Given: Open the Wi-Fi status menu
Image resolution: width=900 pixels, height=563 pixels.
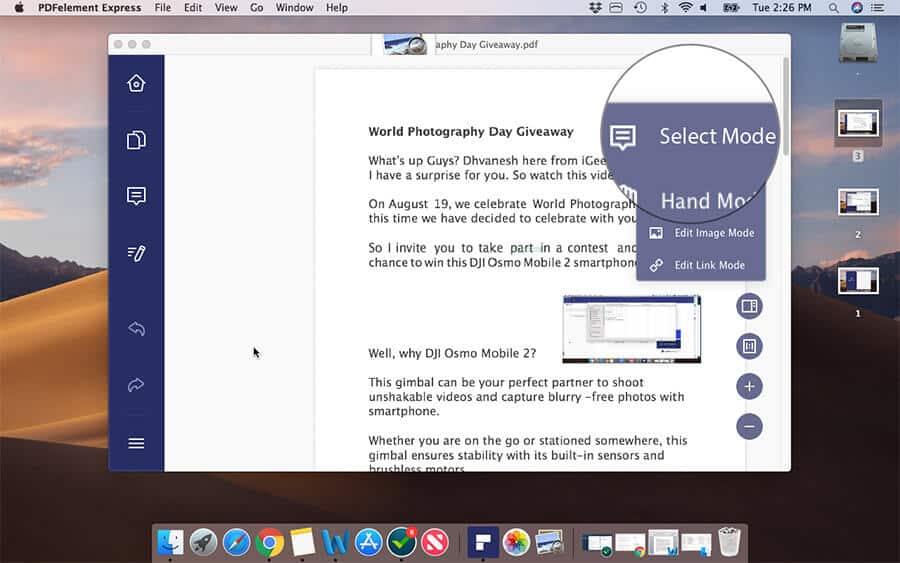Looking at the screenshot, I should click(x=685, y=7).
